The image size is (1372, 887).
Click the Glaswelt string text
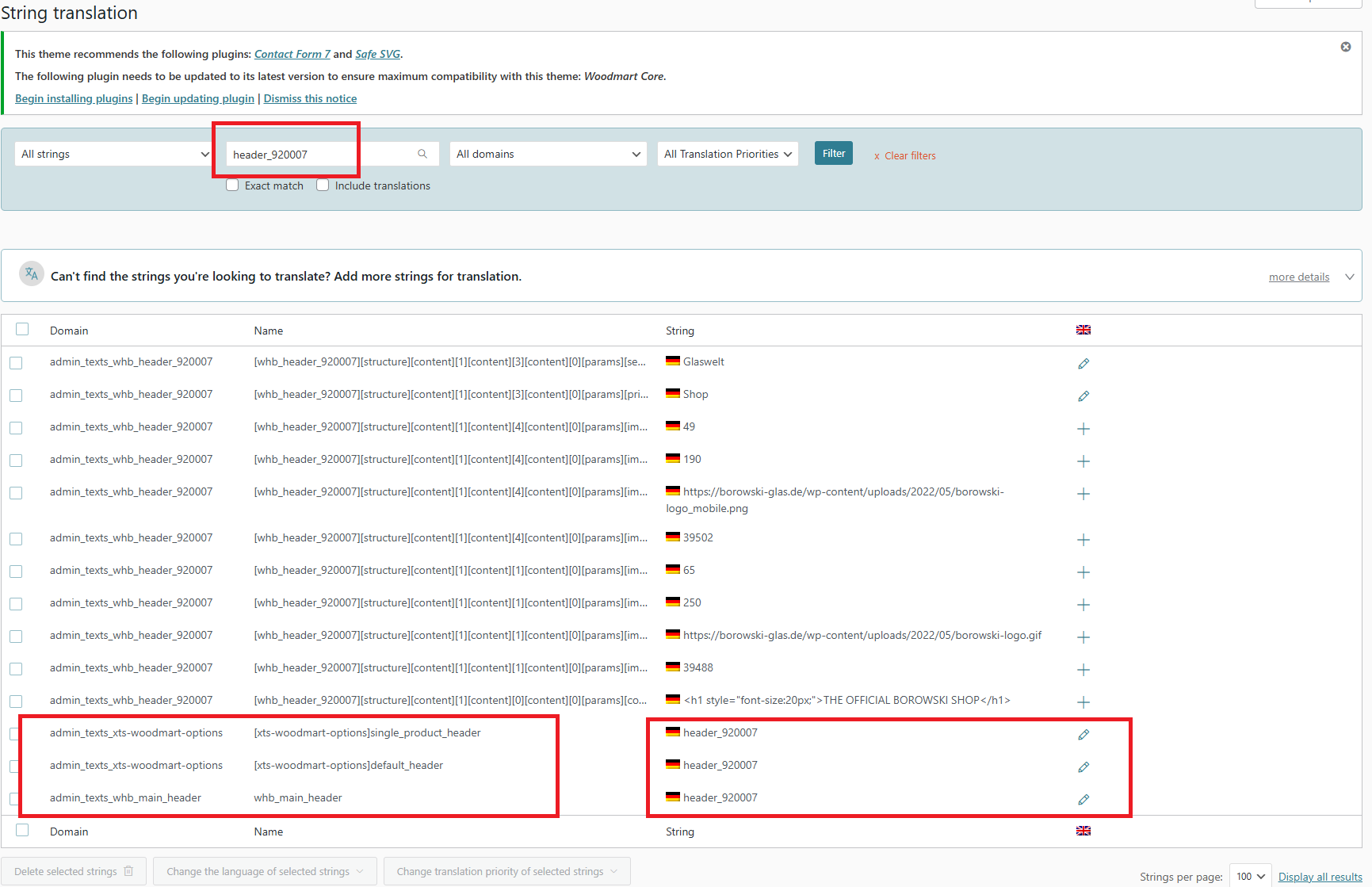pyautogui.click(x=704, y=361)
